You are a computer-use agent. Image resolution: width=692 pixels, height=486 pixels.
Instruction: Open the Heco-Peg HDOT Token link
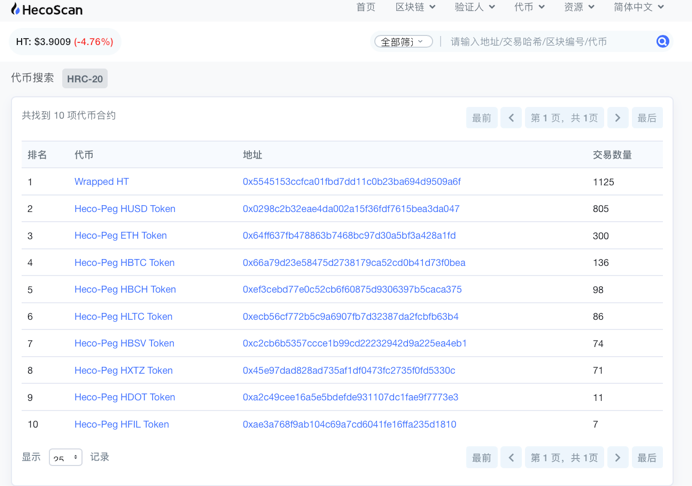(x=124, y=397)
